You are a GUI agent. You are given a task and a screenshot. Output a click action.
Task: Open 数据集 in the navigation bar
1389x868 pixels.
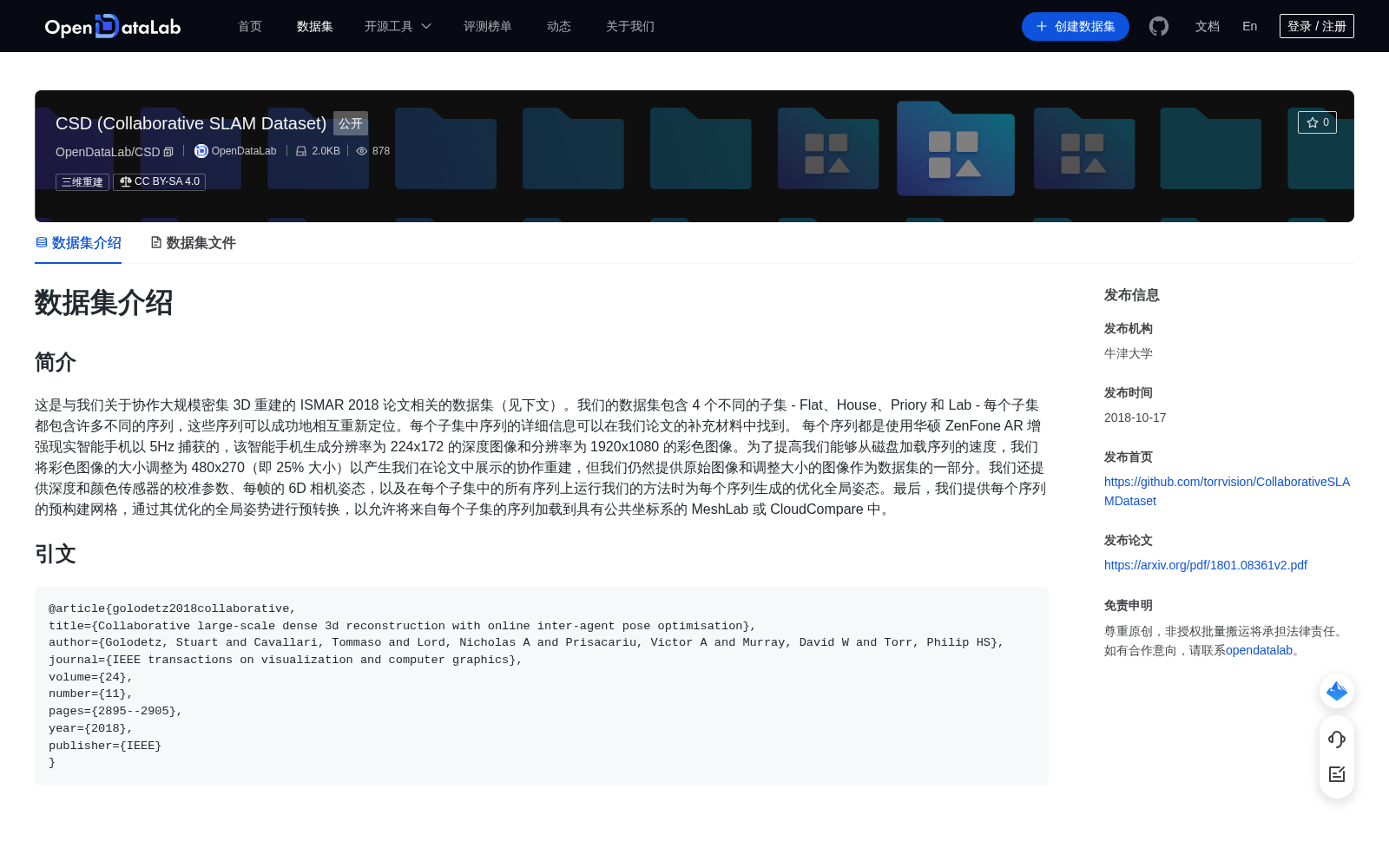click(x=315, y=27)
